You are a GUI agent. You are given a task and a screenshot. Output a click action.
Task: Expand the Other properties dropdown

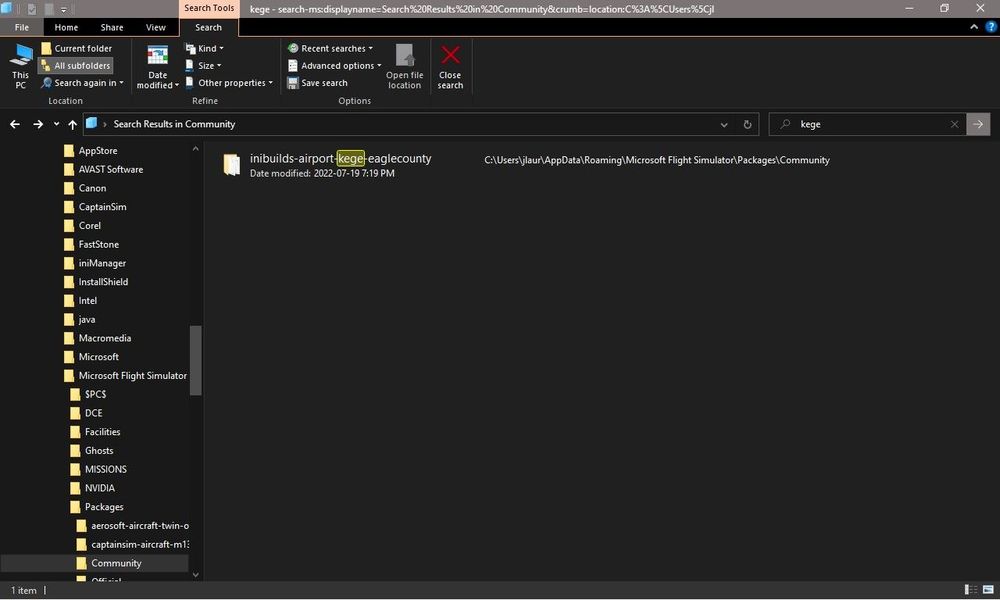[x=230, y=83]
